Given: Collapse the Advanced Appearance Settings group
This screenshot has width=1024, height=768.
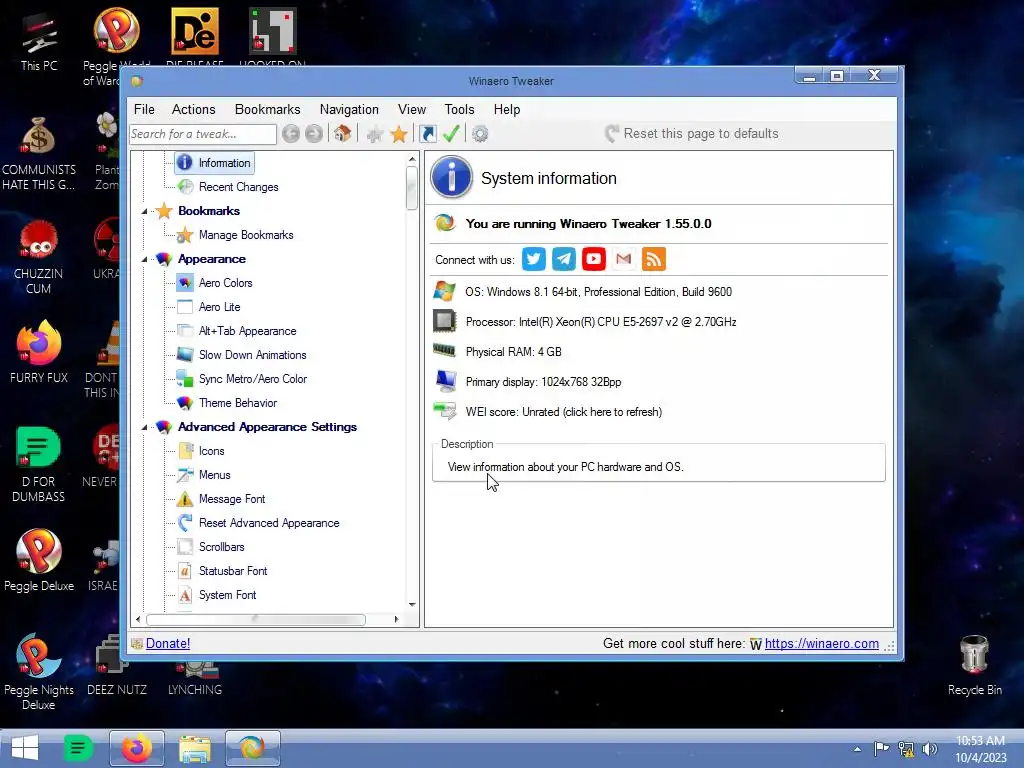Looking at the screenshot, I should point(144,427).
